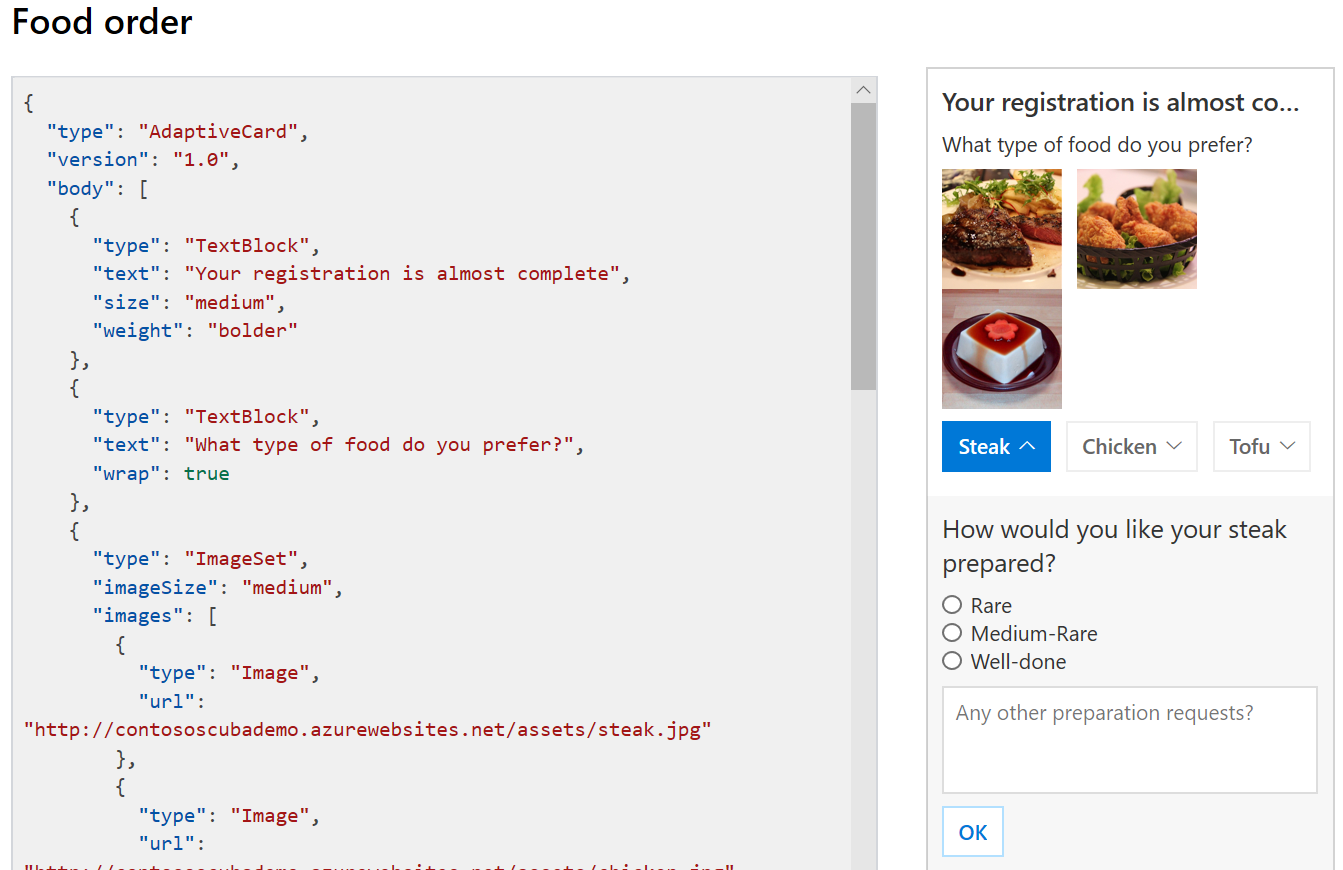Click the steak image thumbnail
This screenshot has width=1343, height=870.
pos(1001,228)
